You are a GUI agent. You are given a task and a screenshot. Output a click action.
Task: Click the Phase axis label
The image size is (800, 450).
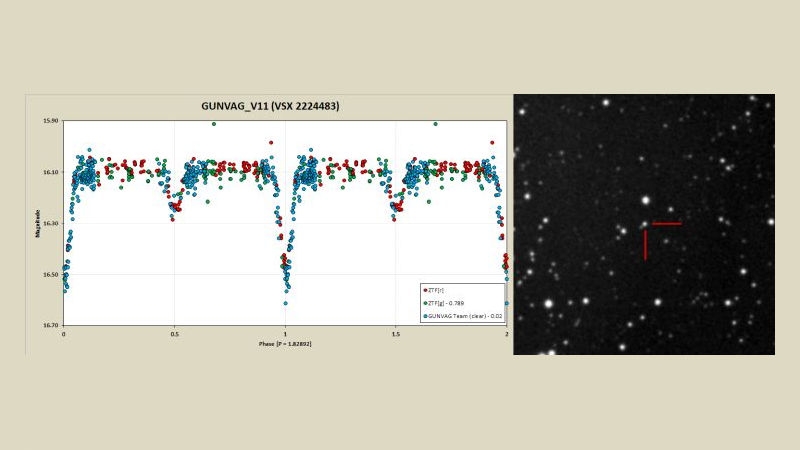(x=283, y=343)
